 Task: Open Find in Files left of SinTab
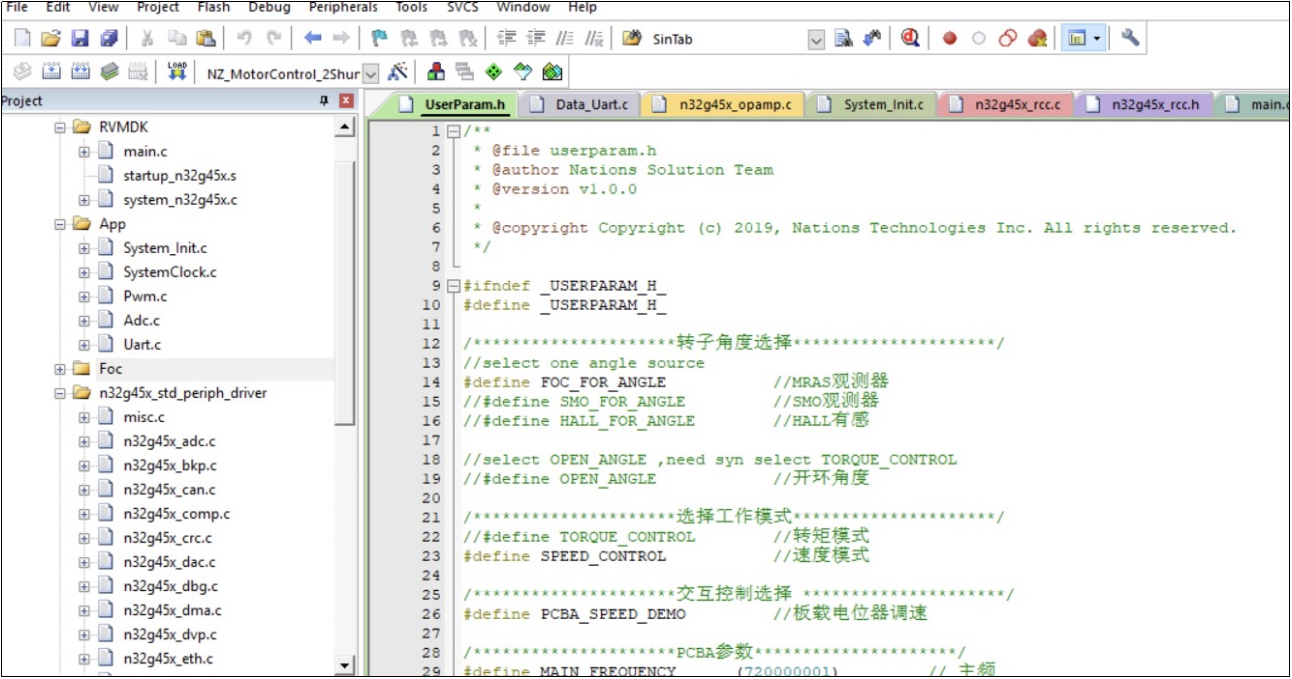[x=631, y=39]
